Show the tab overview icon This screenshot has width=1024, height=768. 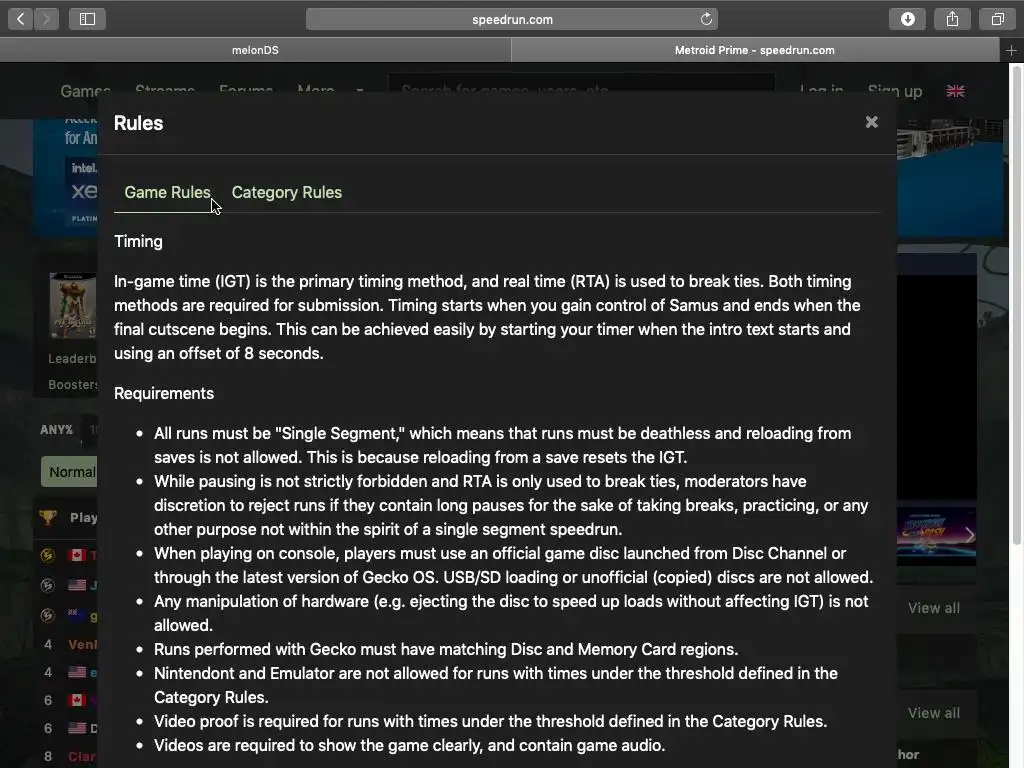[x=997, y=19]
